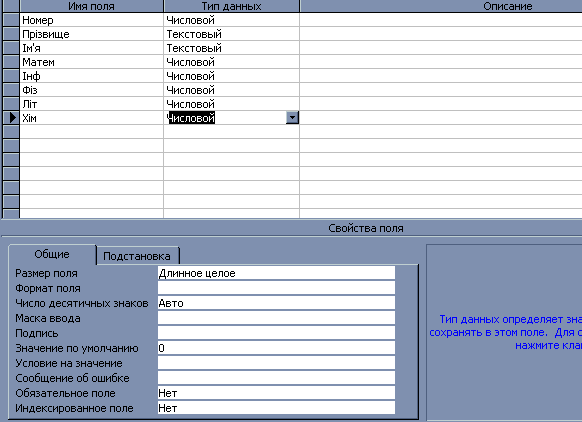The height and width of the screenshot is (422, 582).
Task: Click the Тип данных column header
Action: tap(231, 6)
